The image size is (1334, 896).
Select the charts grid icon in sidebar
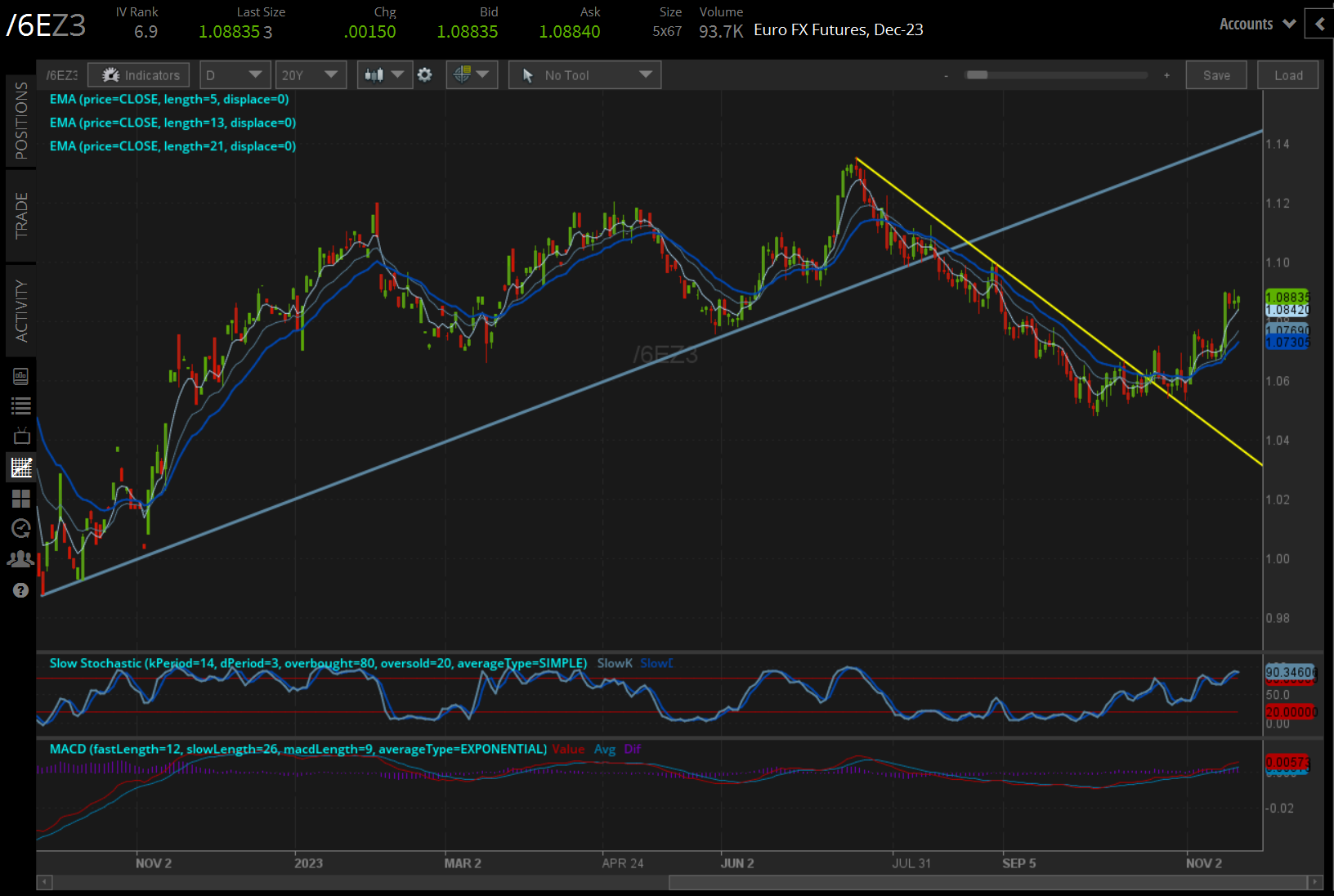[x=21, y=468]
